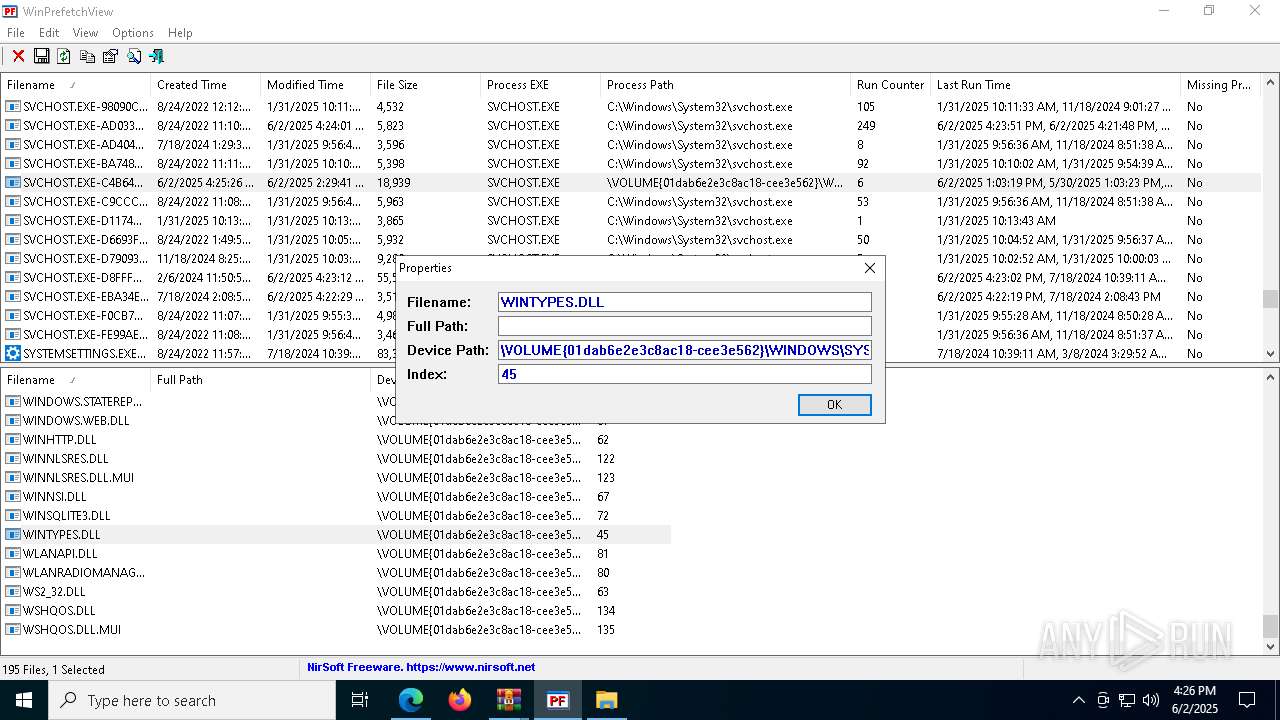This screenshot has width=1280, height=720.
Task: Click the Device Path field in Properties
Action: pos(685,350)
